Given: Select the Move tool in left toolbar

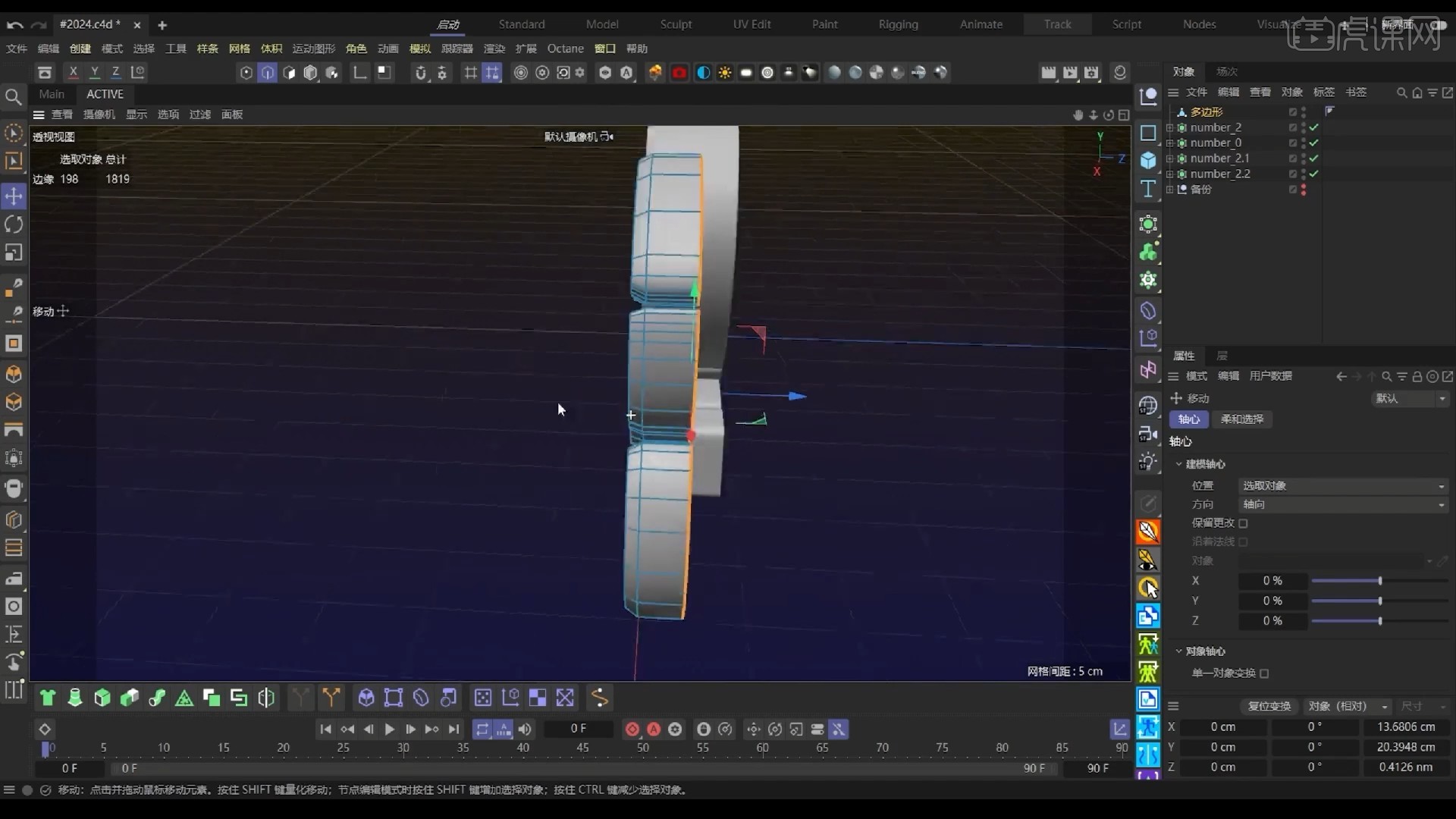Looking at the screenshot, I should [x=14, y=196].
